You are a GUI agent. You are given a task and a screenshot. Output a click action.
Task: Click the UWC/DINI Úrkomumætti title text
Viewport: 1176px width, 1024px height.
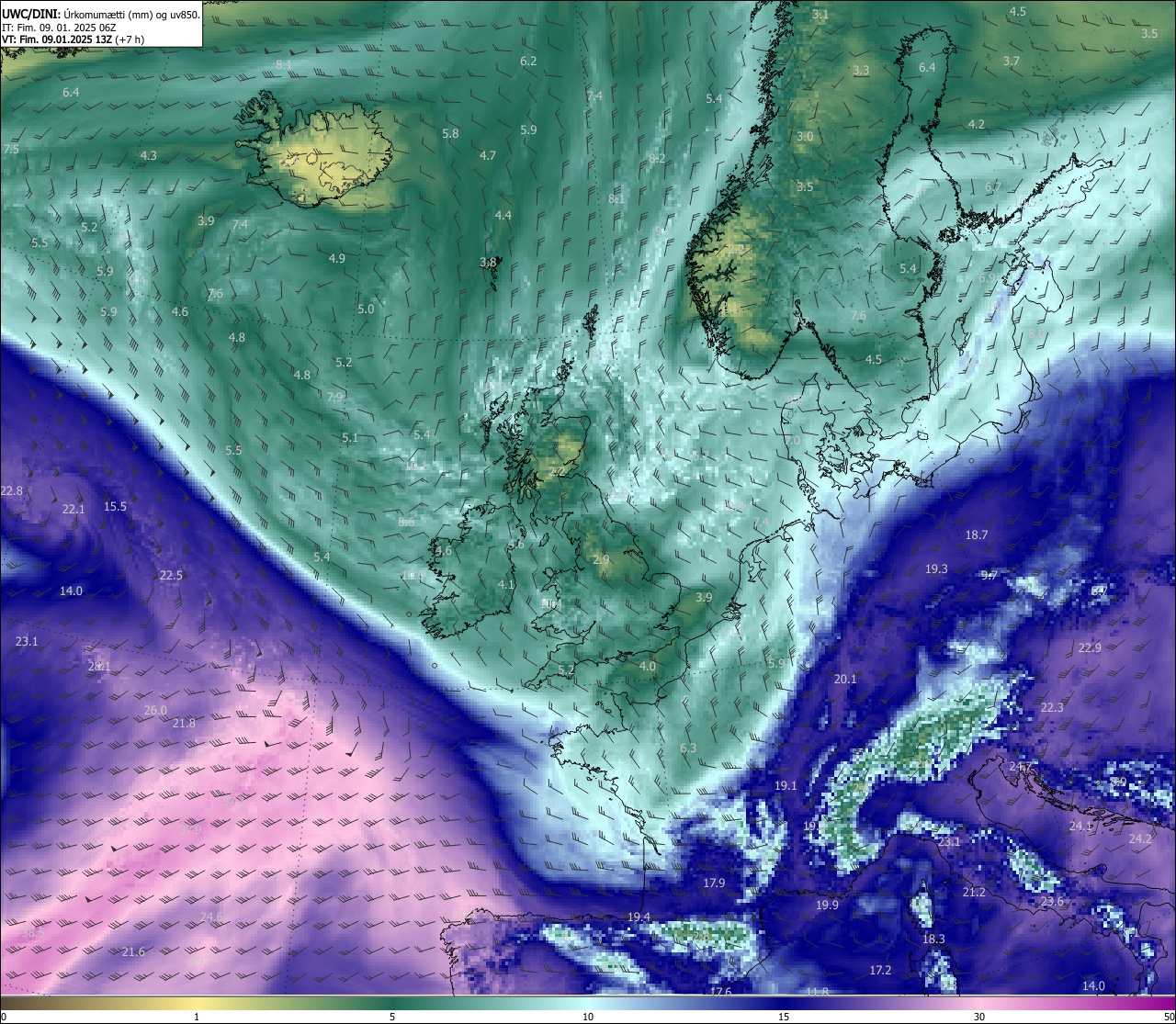100,14
